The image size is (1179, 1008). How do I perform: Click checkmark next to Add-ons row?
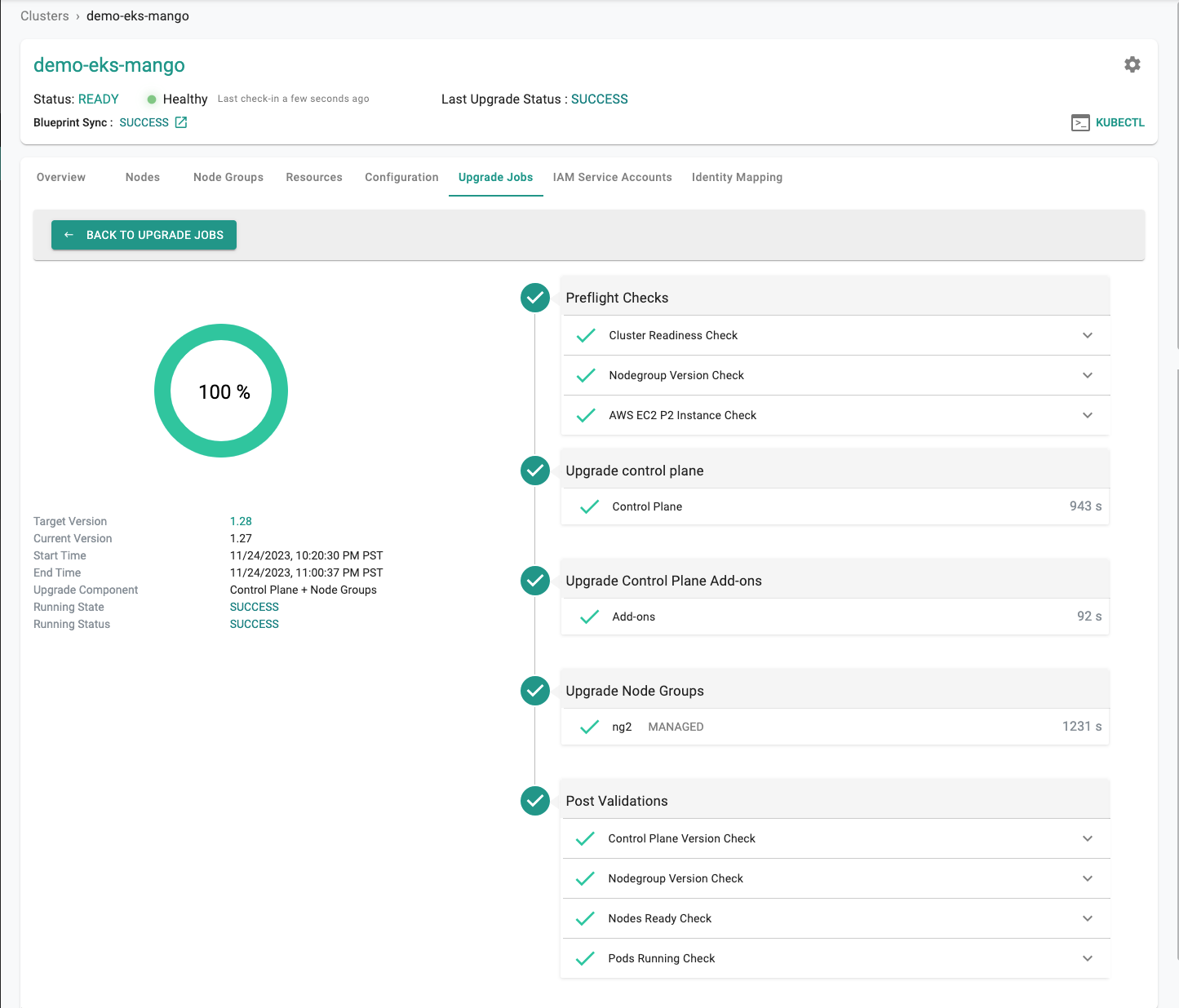pos(589,617)
